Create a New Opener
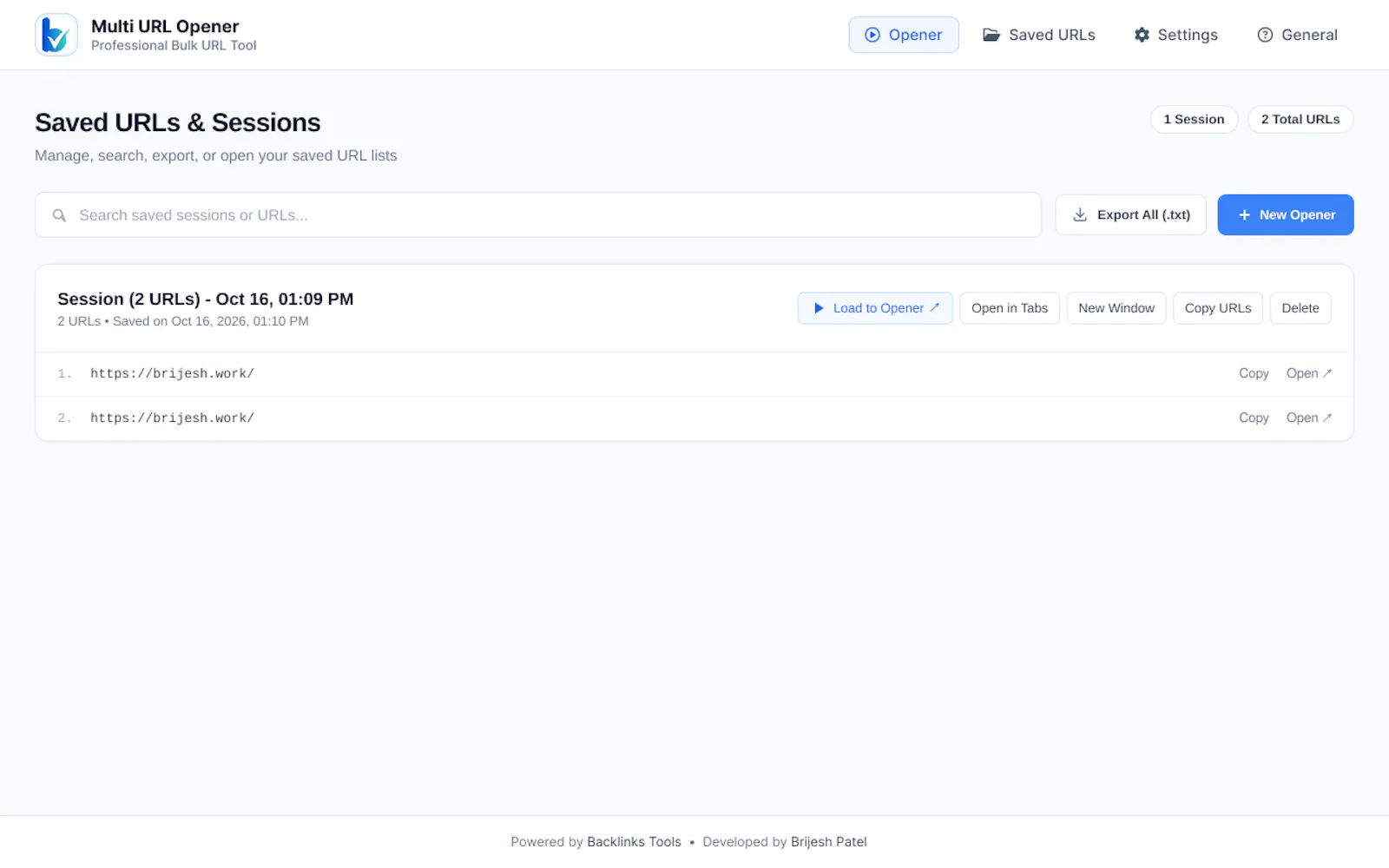The height and width of the screenshot is (868, 1389). [1286, 214]
